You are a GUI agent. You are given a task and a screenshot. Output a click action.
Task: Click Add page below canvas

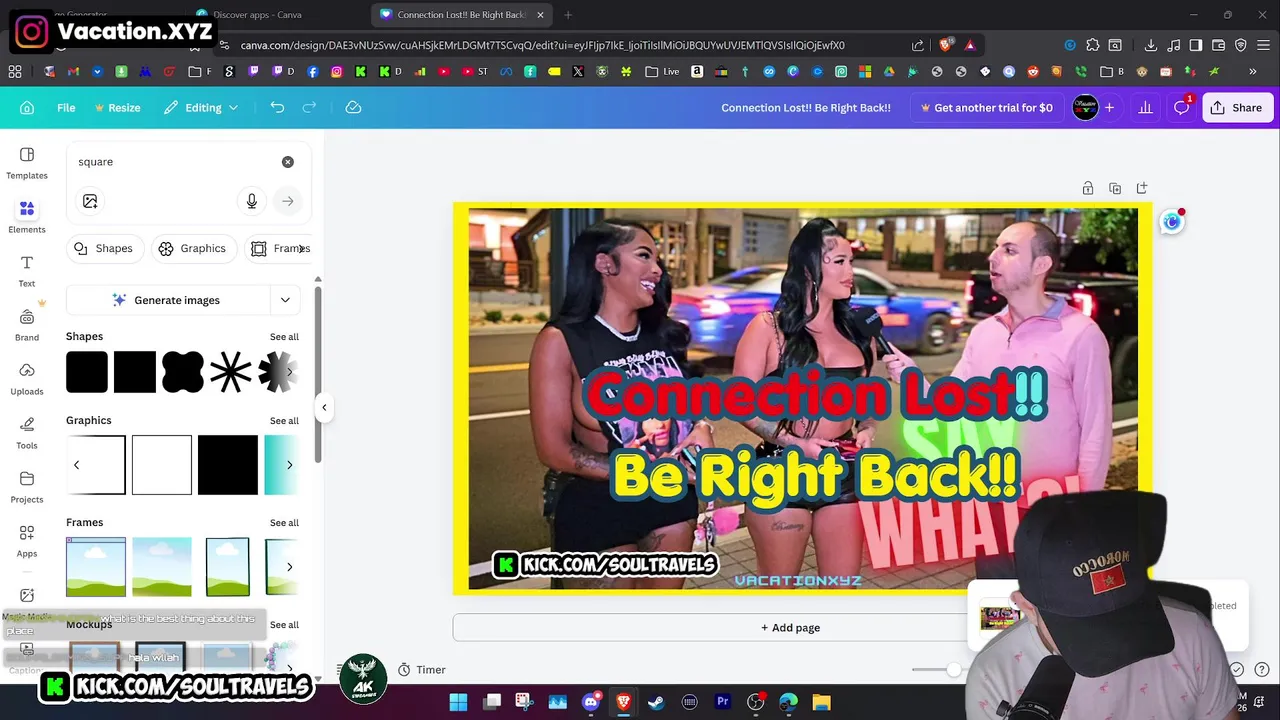click(790, 628)
